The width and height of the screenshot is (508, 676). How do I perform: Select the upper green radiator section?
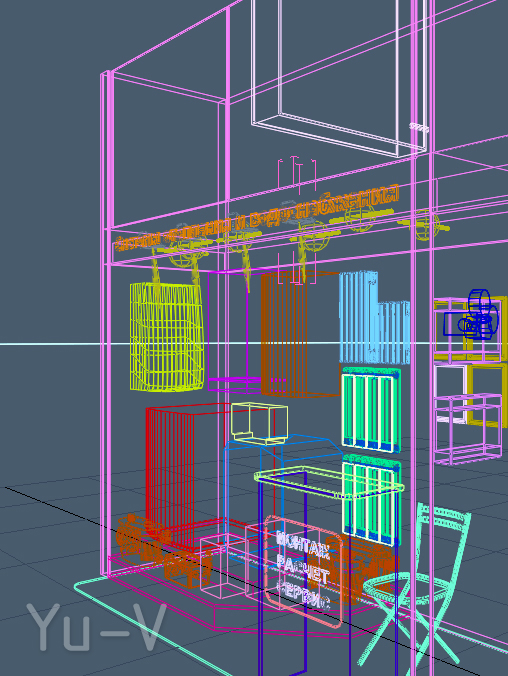tap(371, 410)
